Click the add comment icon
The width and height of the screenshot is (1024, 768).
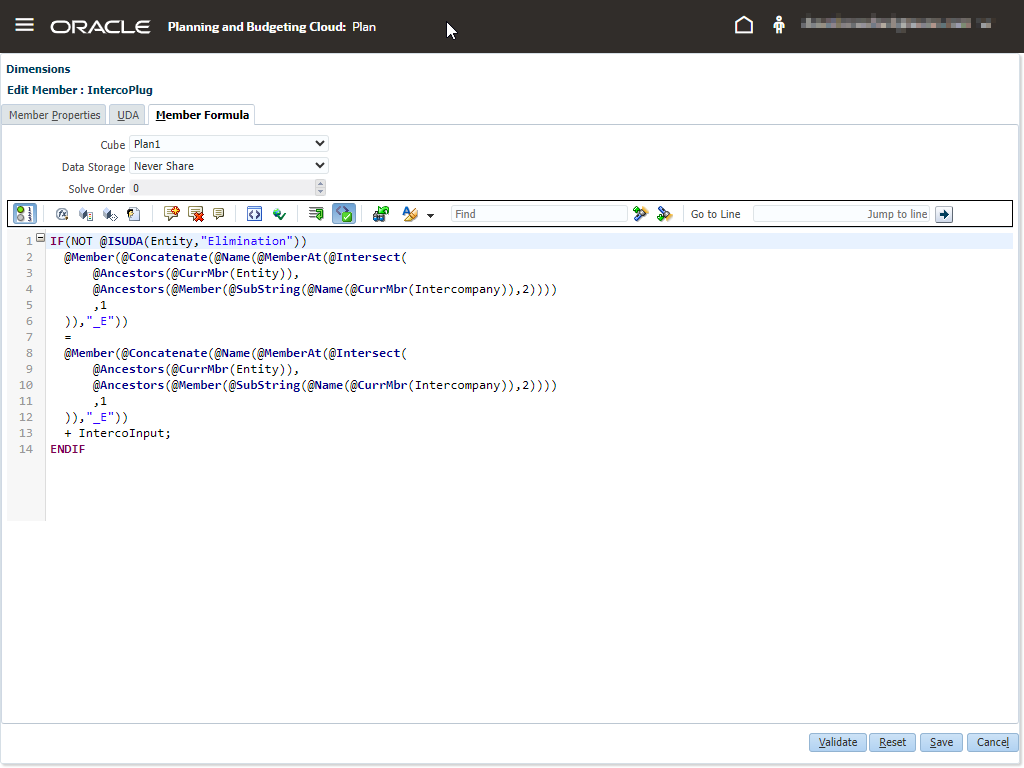tap(172, 214)
